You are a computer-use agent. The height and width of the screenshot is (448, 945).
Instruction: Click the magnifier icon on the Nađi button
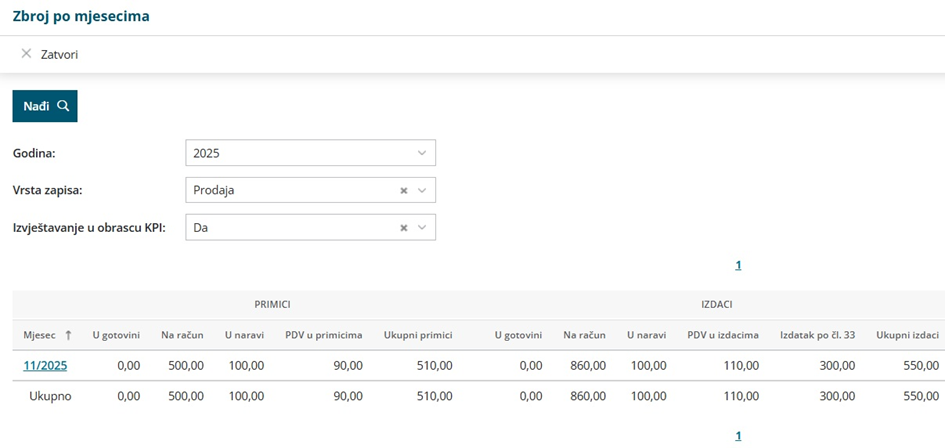[63, 106]
